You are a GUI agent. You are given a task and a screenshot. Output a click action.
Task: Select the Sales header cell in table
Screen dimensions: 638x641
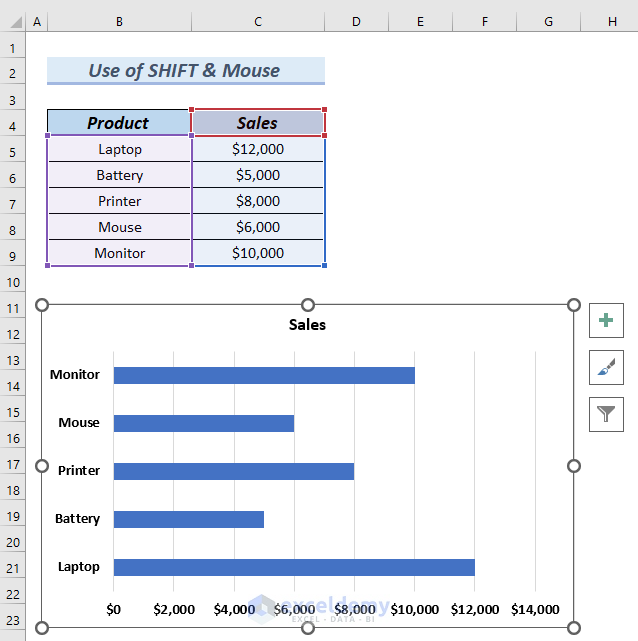[258, 123]
